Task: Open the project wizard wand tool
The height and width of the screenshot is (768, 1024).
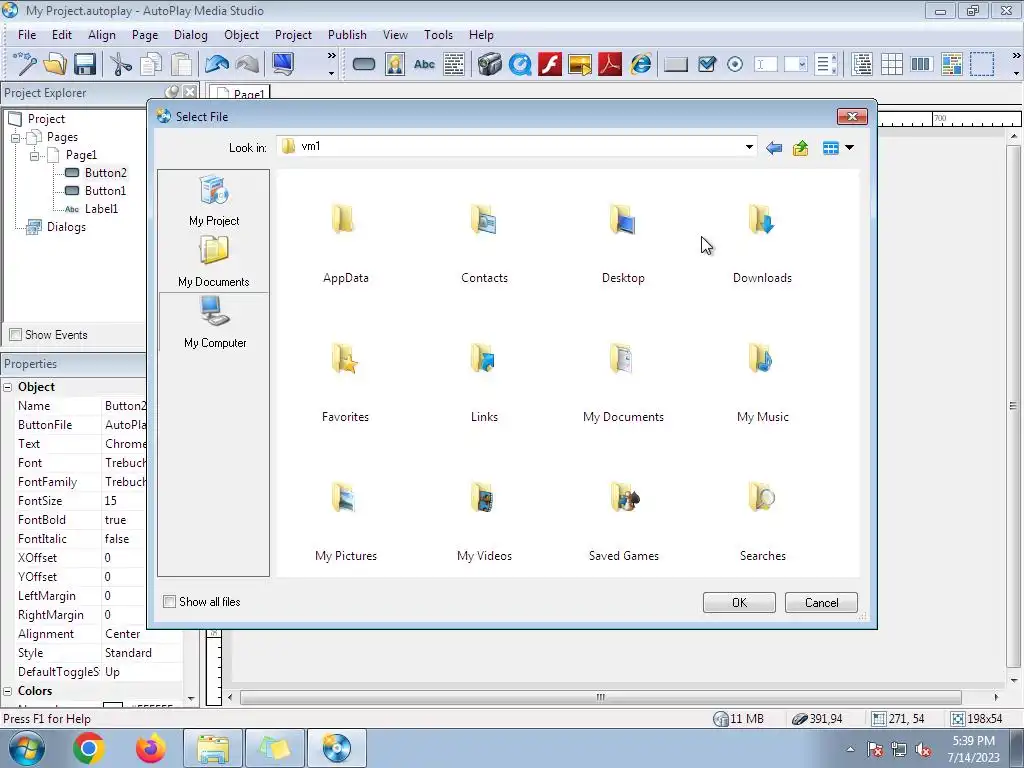Action: click(x=24, y=64)
